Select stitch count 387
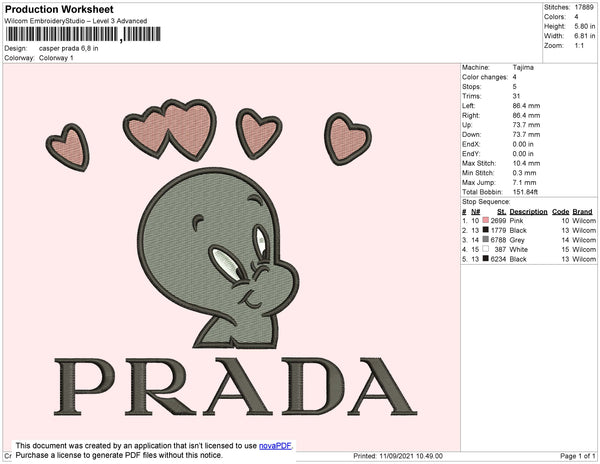This screenshot has height=464, width=600. click(500, 249)
